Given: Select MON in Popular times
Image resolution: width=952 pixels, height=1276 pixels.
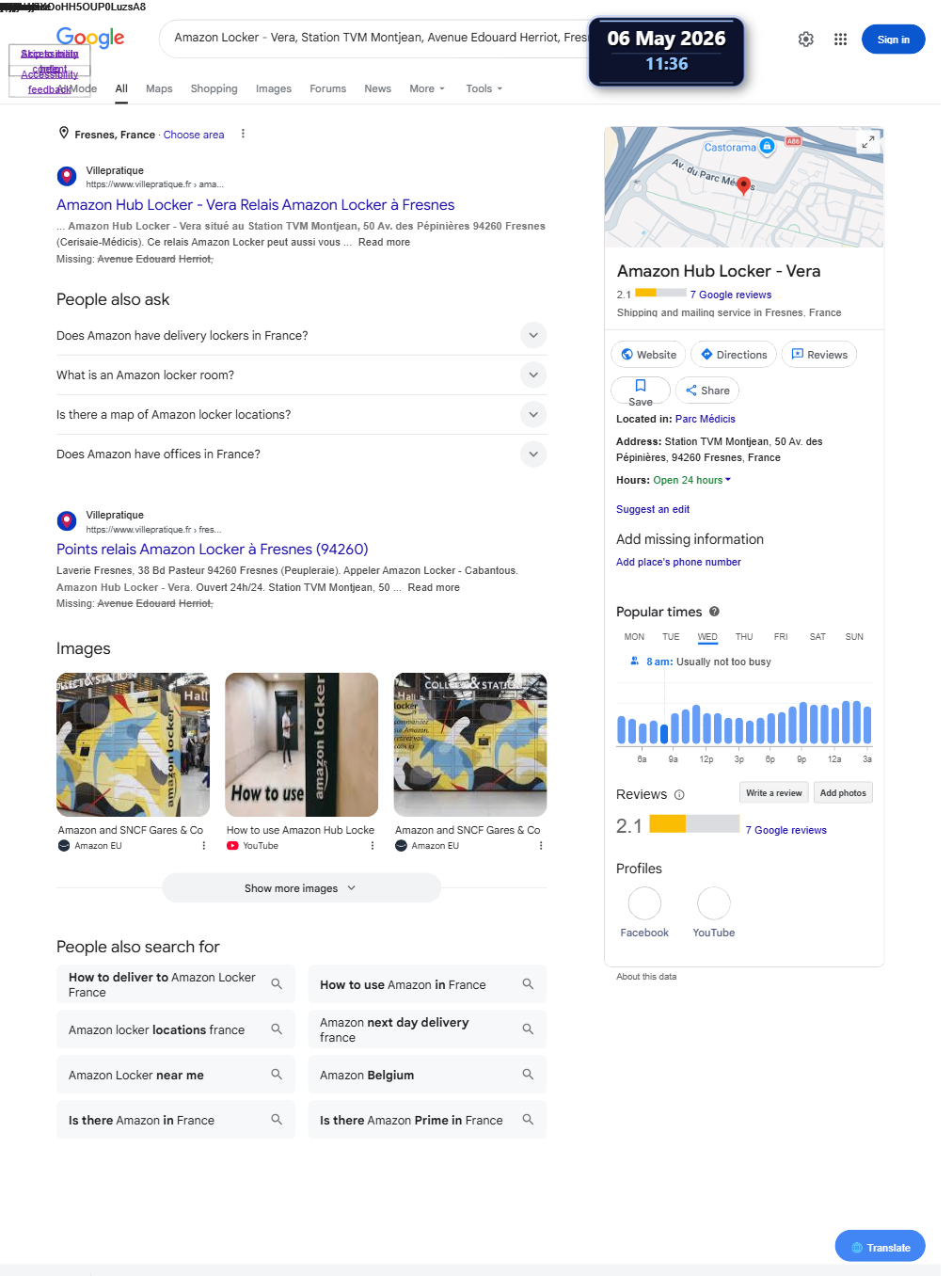Looking at the screenshot, I should pyautogui.click(x=634, y=637).
